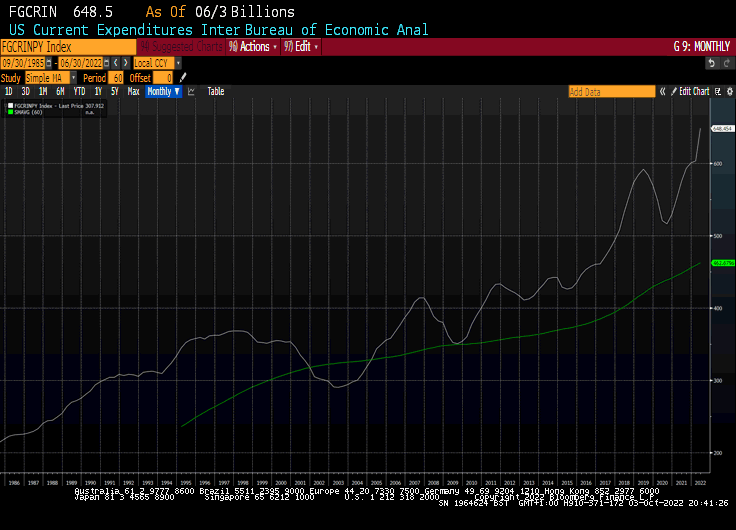Click the redo arrow icon
Image resolution: width=736 pixels, height=530 pixels.
pyautogui.click(x=725, y=63)
